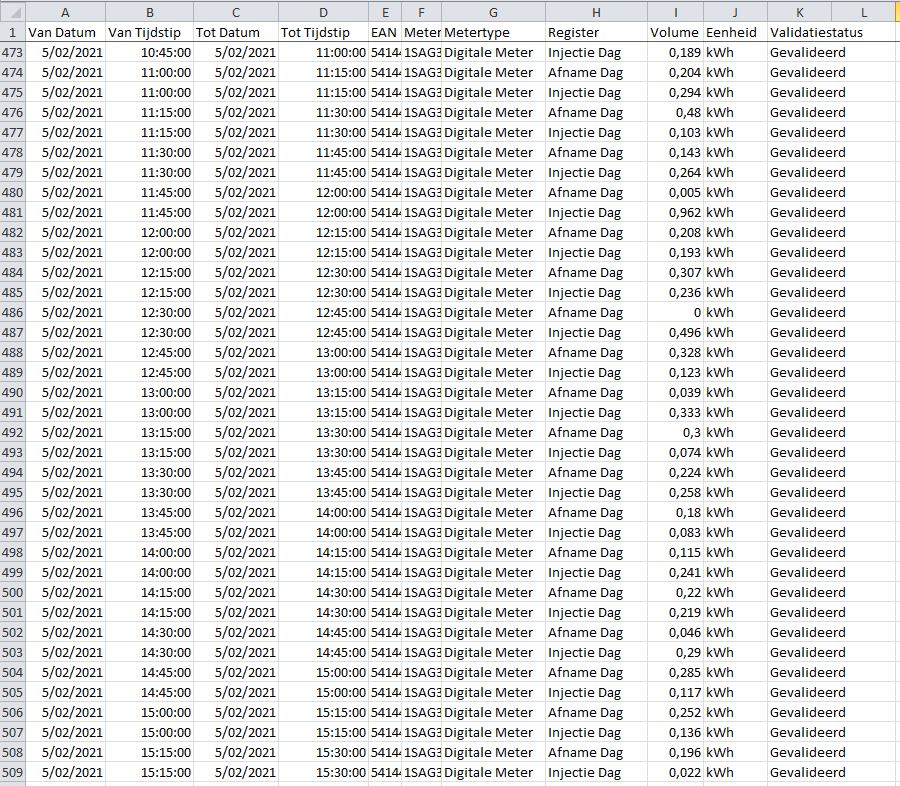900x786 pixels.
Task: Click row number 509
Action: point(12,772)
